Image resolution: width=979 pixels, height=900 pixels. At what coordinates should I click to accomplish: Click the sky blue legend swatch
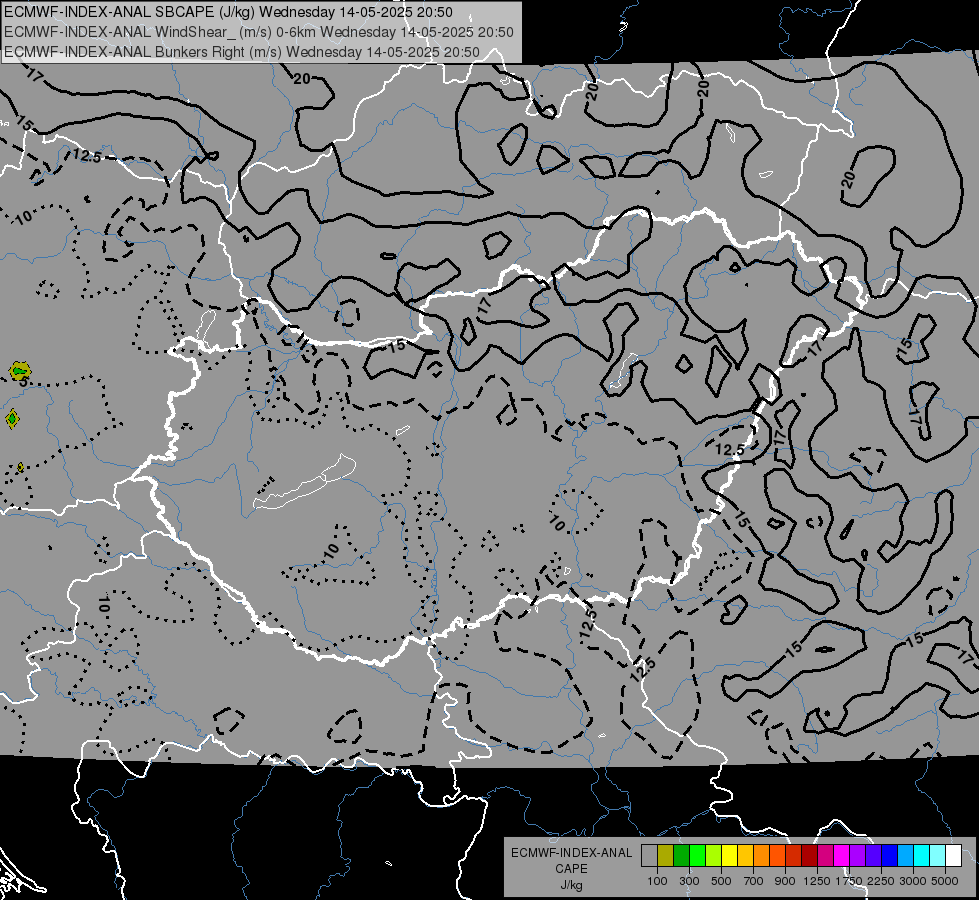pyautogui.click(x=905, y=855)
